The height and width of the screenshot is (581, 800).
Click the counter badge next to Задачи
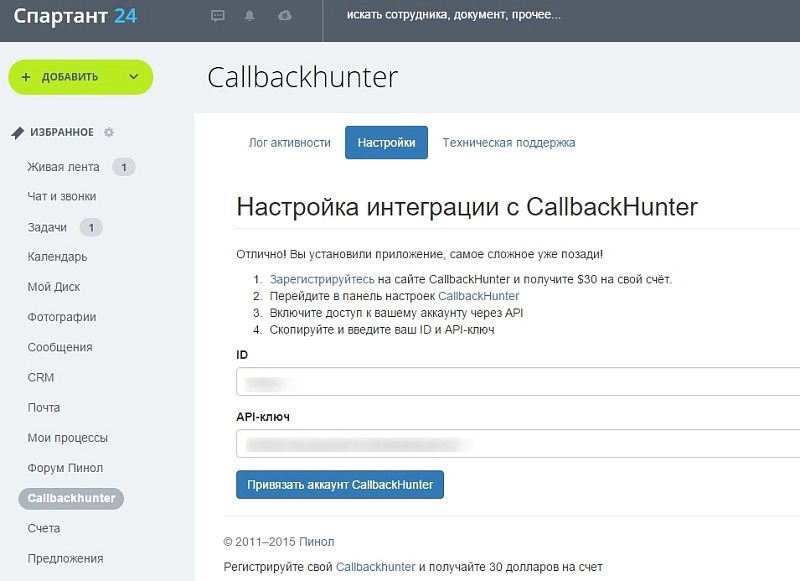coord(91,227)
